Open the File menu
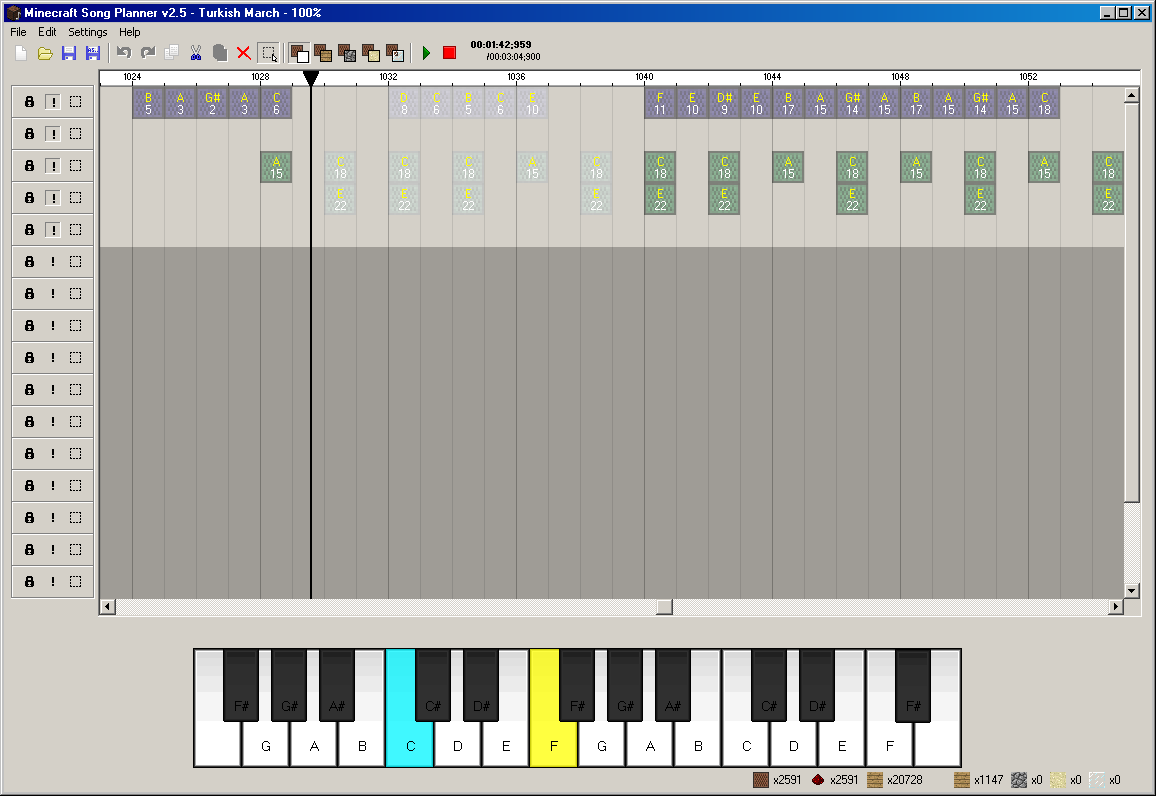1156x796 pixels. (18, 32)
